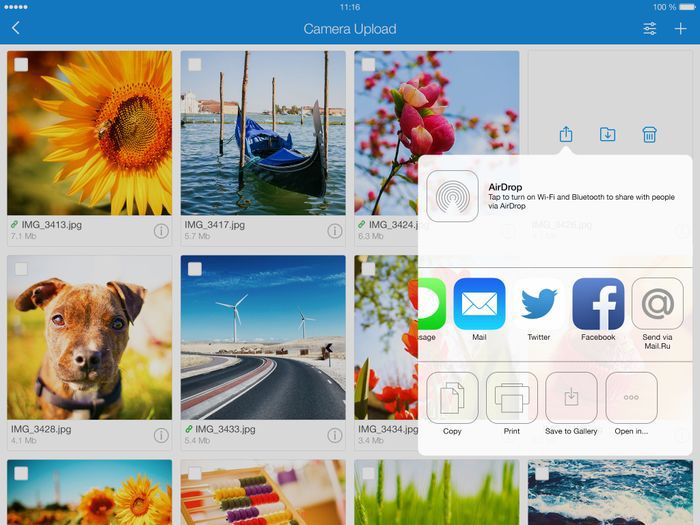Tap the signal dots in status bar

[x=16, y=7]
